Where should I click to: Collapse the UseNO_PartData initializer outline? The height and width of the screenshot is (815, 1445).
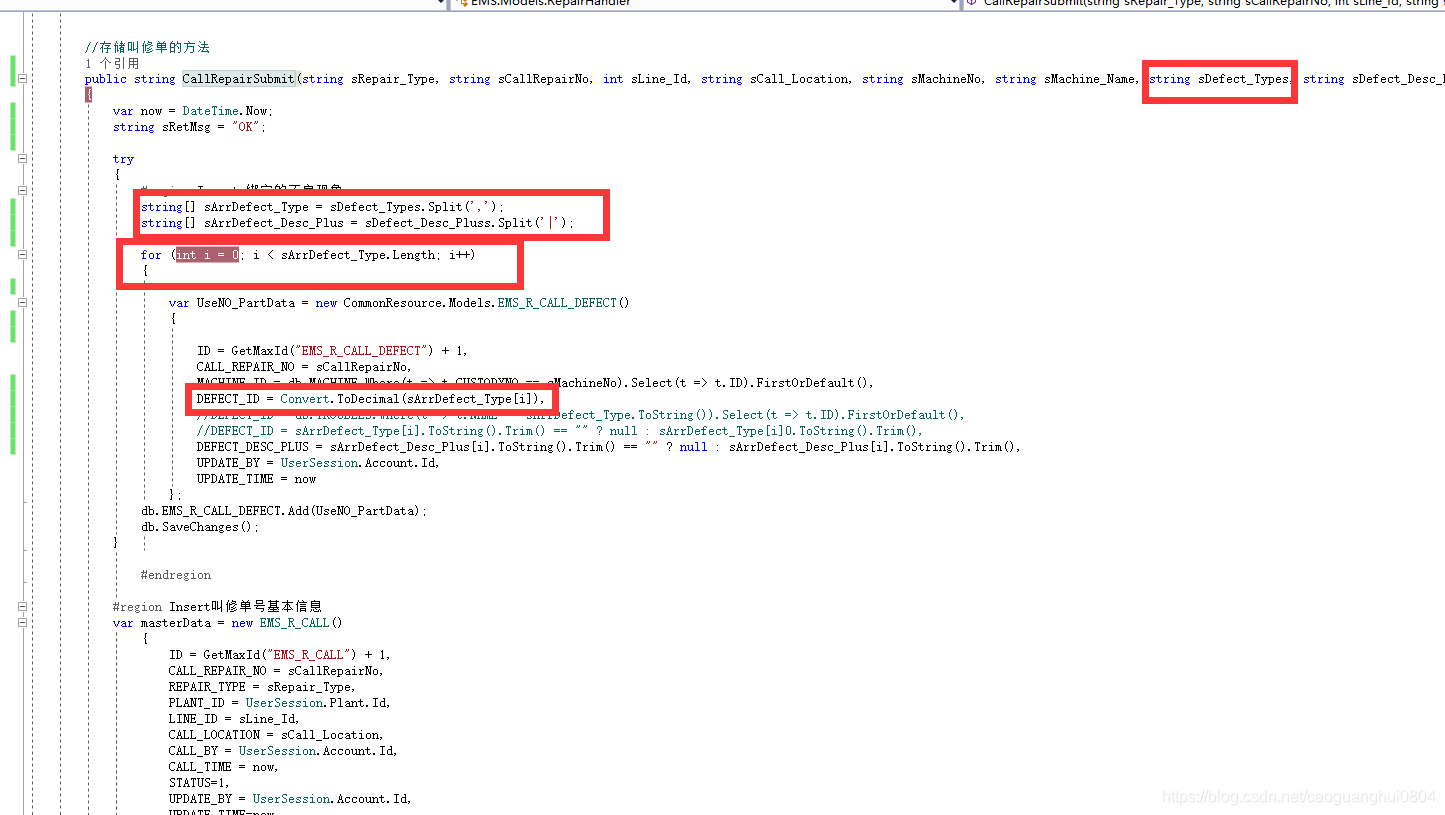click(x=22, y=303)
